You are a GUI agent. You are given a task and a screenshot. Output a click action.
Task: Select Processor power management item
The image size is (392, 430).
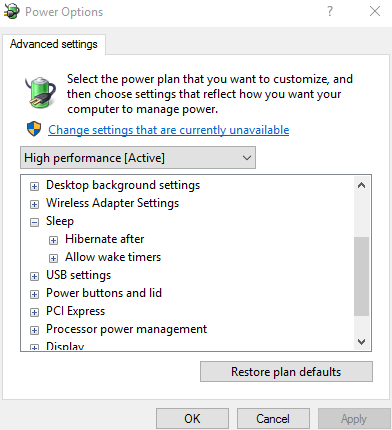coord(126,329)
